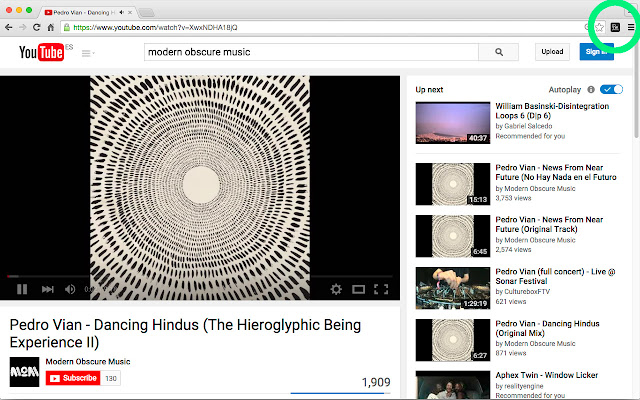The image size is (640, 400).
Task: Click the video title Pedro Vian - Dancing Hindus
Action: pos(185,333)
